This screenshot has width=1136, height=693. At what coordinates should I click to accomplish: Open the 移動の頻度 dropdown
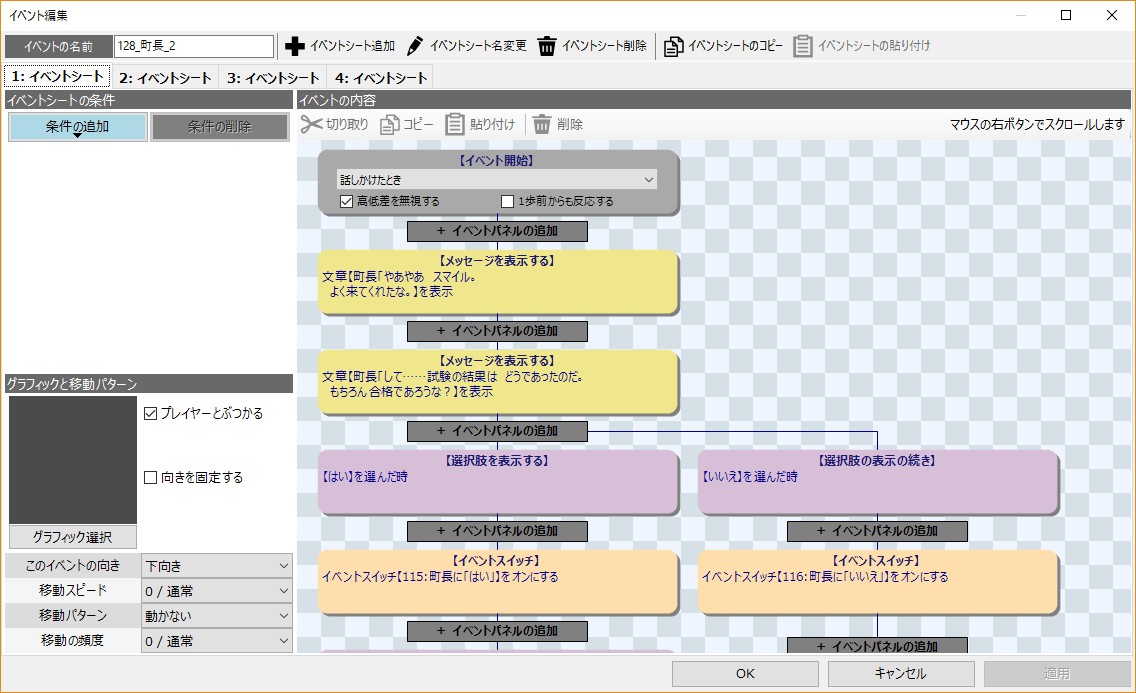pyautogui.click(x=217, y=641)
